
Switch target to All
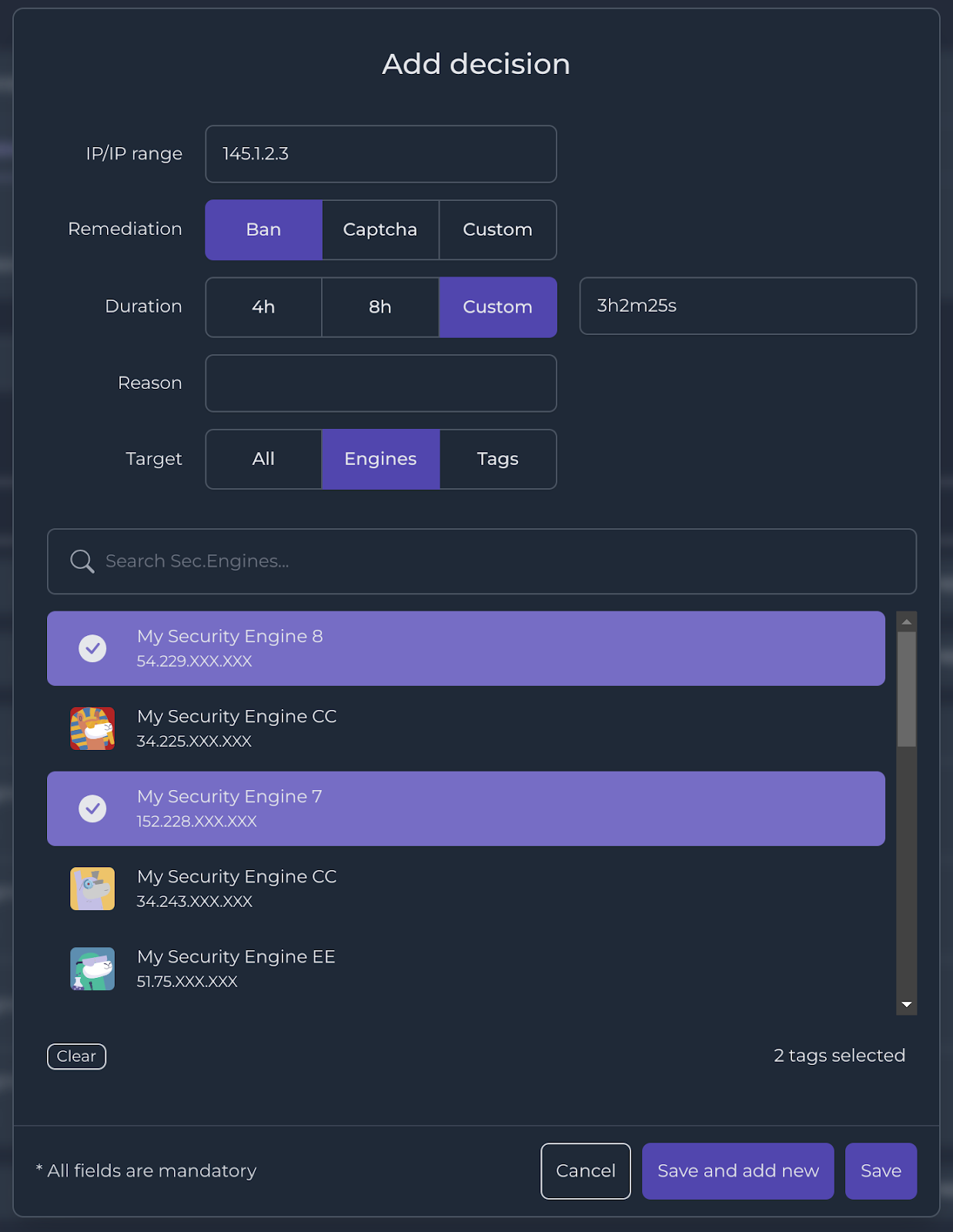pyautogui.click(x=263, y=459)
